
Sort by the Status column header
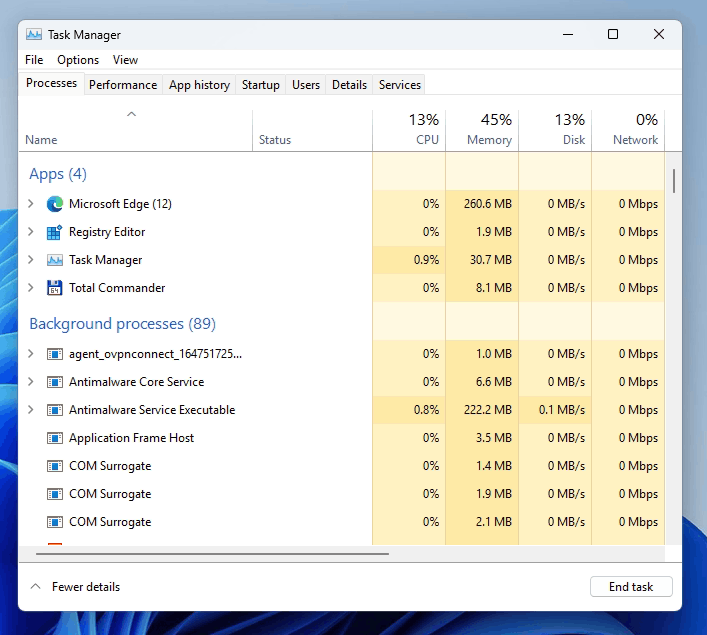click(312, 131)
